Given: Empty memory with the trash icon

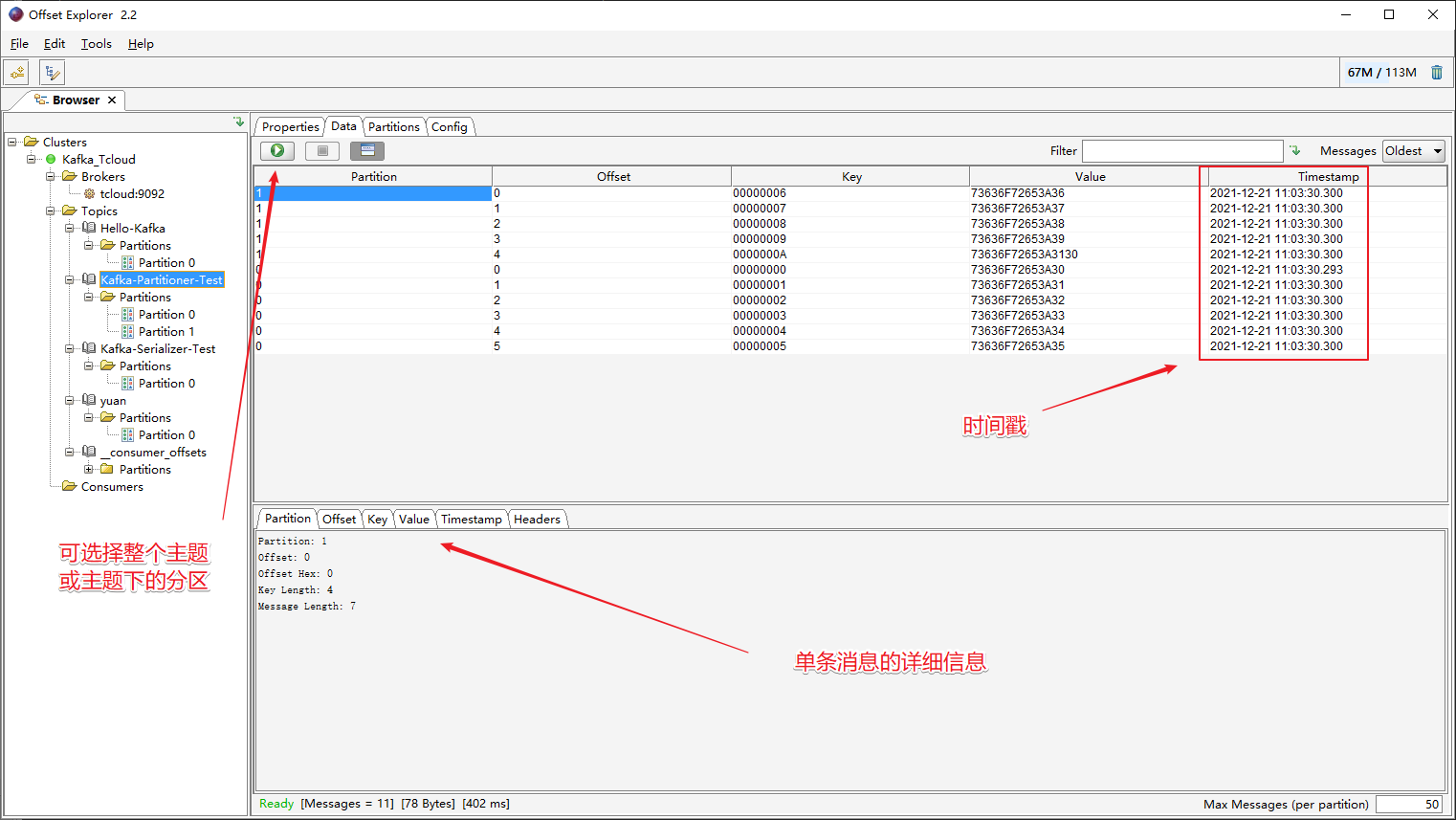Looking at the screenshot, I should (1436, 73).
